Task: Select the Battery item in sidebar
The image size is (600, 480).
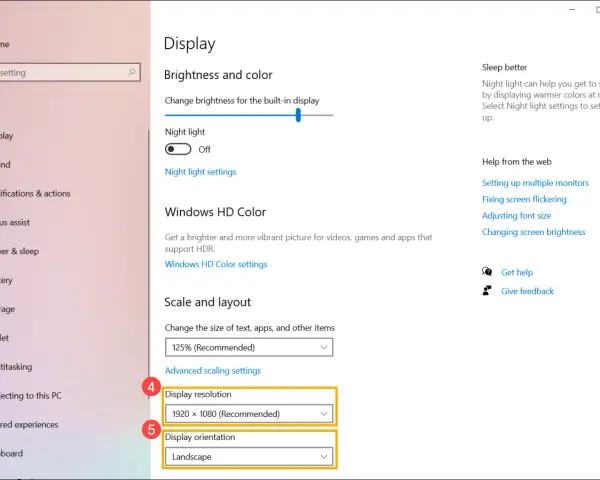Action: pos(6,280)
